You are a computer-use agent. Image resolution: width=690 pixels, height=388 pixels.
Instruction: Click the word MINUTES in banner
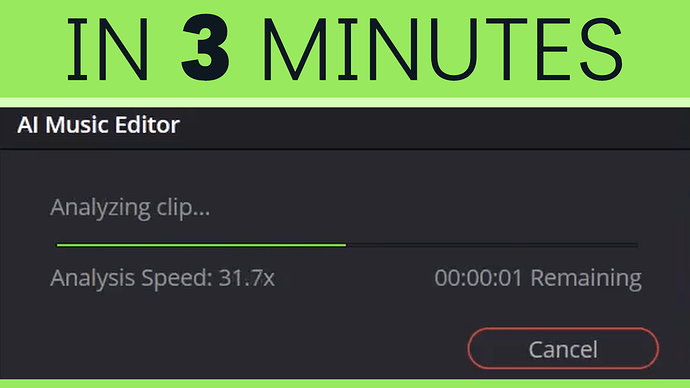tap(442, 48)
